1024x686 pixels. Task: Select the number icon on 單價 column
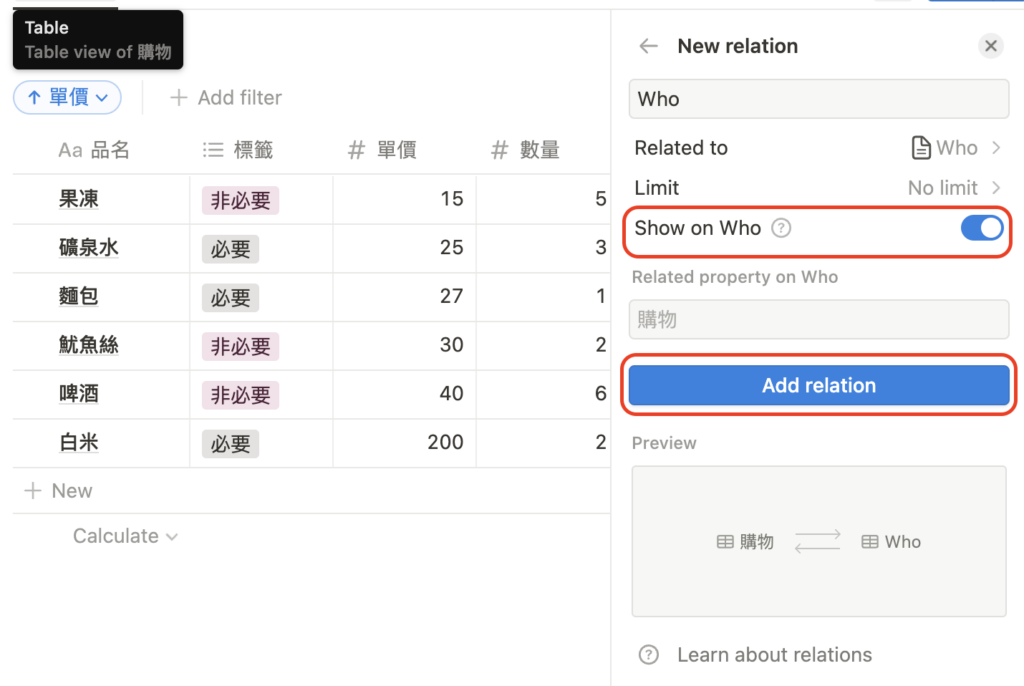click(x=357, y=150)
